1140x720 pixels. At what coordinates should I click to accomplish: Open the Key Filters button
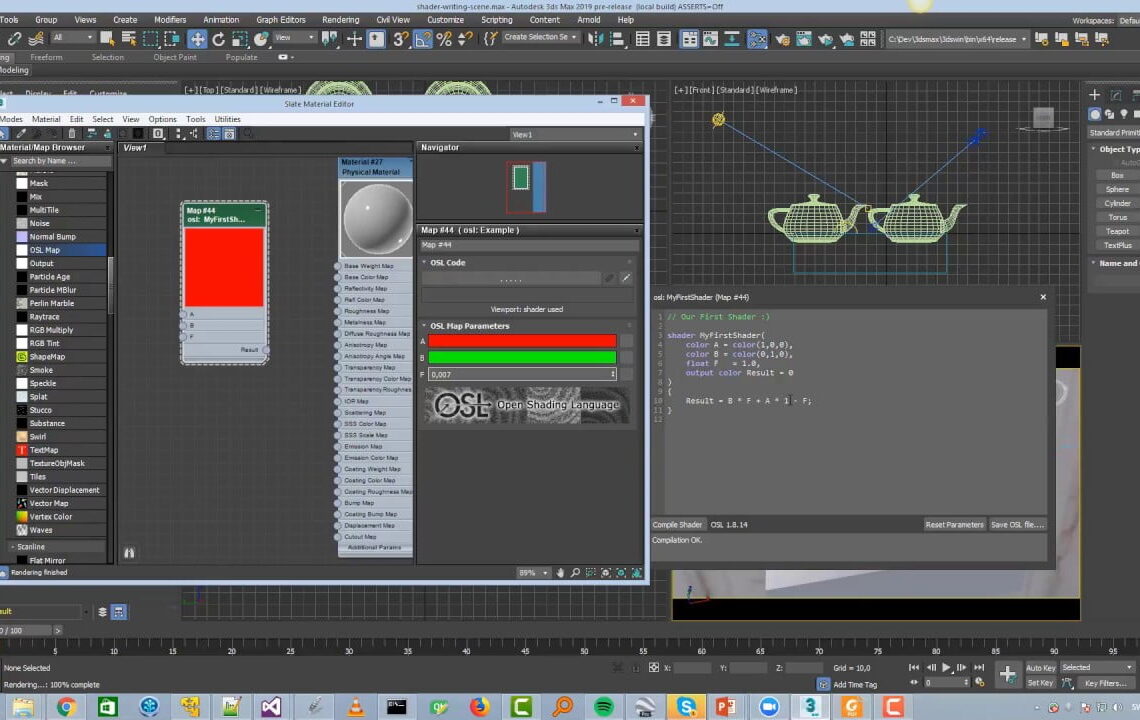[1106, 683]
